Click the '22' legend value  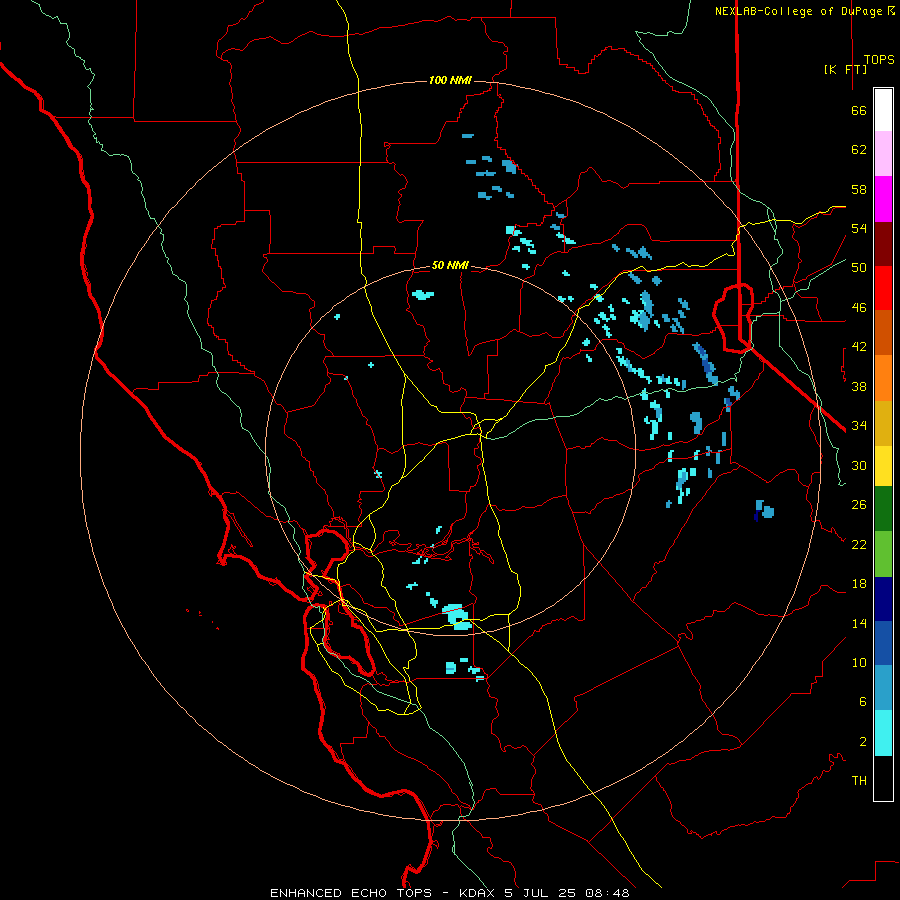coord(859,544)
